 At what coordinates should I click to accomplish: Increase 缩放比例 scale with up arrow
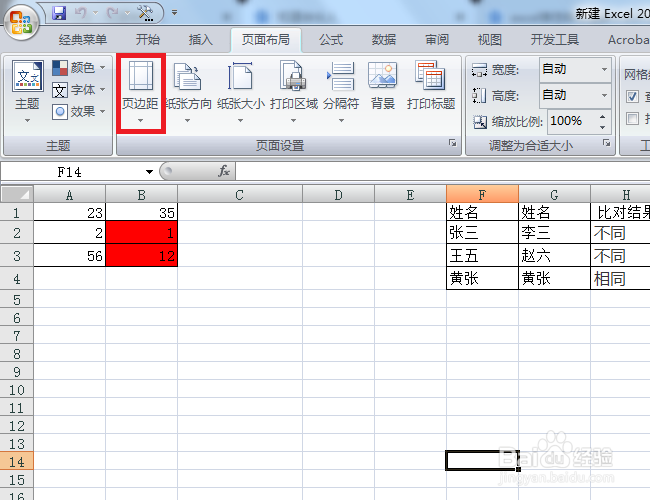coord(603,117)
